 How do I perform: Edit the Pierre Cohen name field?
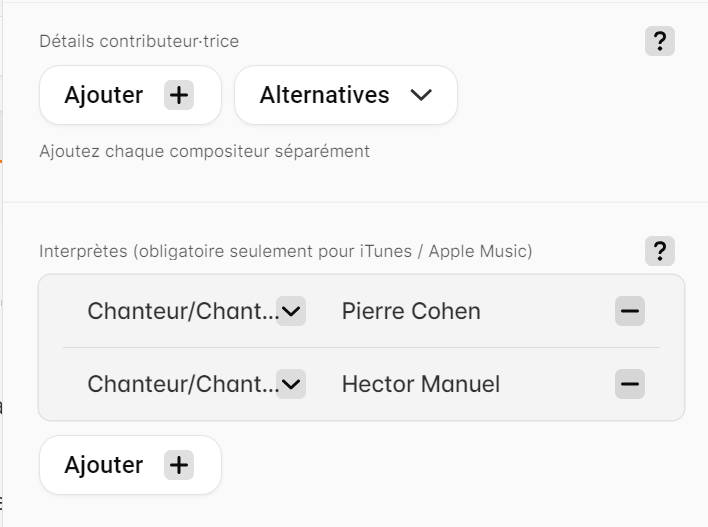tap(470, 311)
